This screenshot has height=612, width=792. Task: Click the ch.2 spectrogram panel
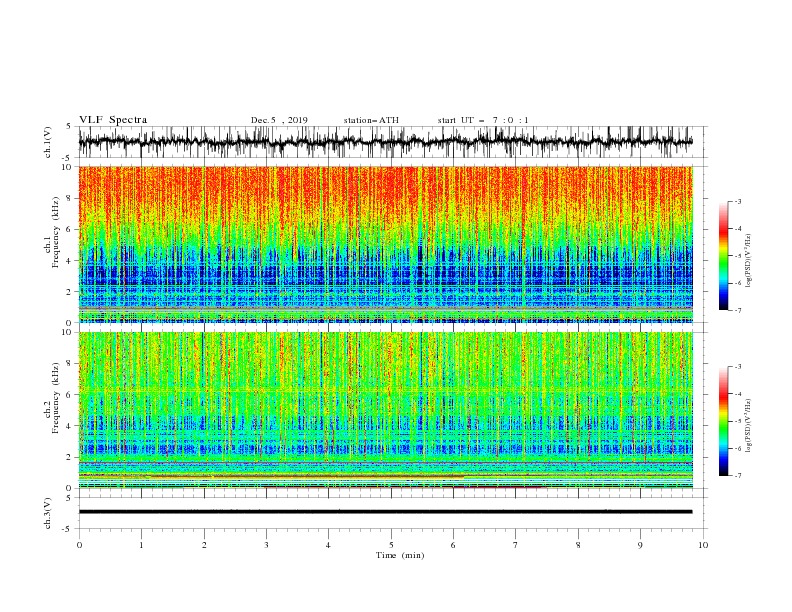pos(386,410)
